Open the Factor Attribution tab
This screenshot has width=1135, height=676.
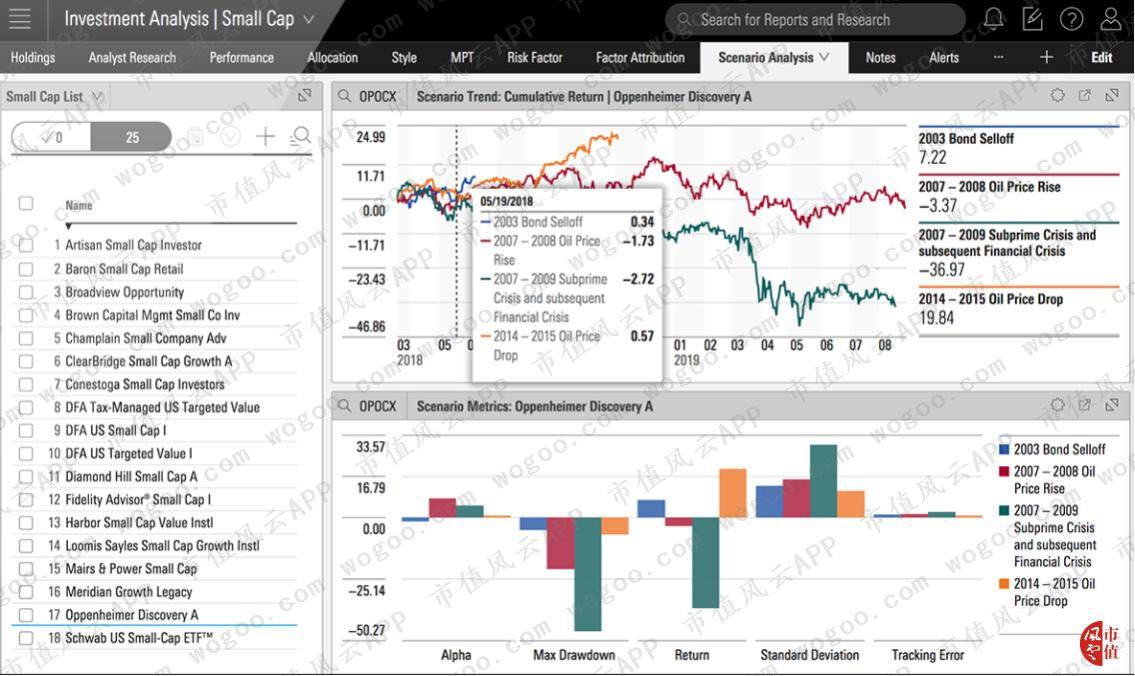640,57
